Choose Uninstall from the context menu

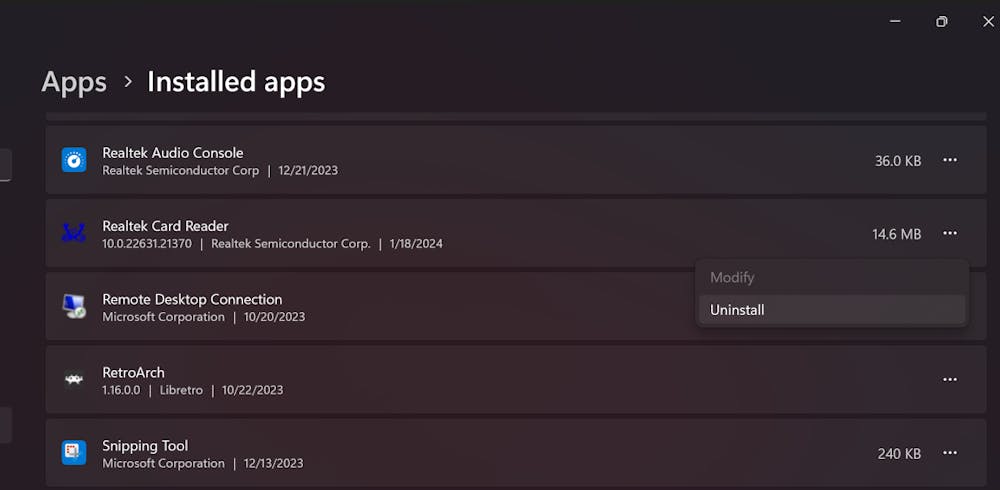point(737,310)
